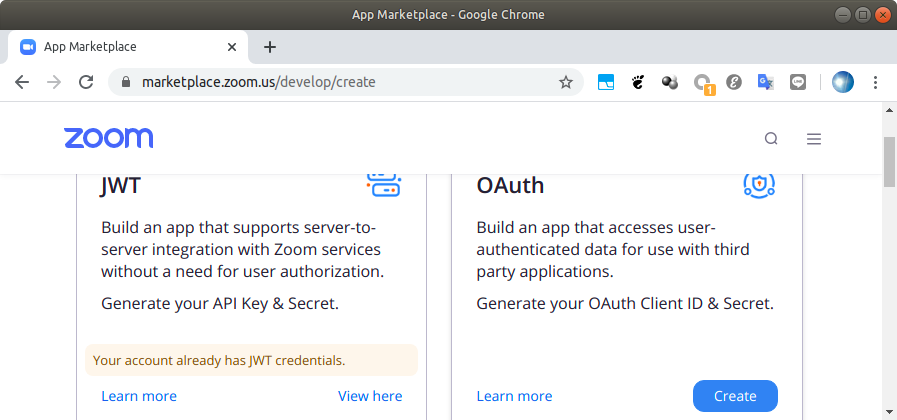Close the App Marketplace tab
The image size is (897, 420).
point(233,47)
